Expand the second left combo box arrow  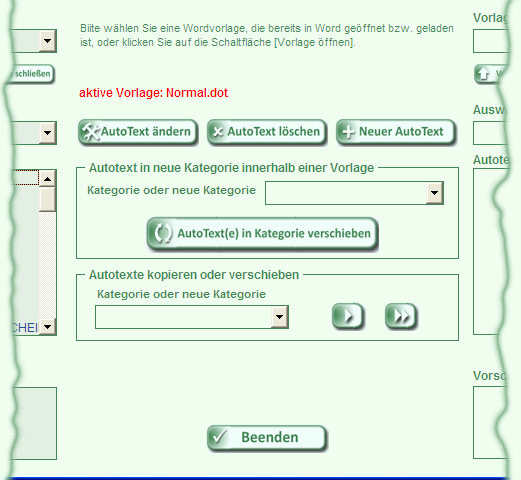pos(48,133)
